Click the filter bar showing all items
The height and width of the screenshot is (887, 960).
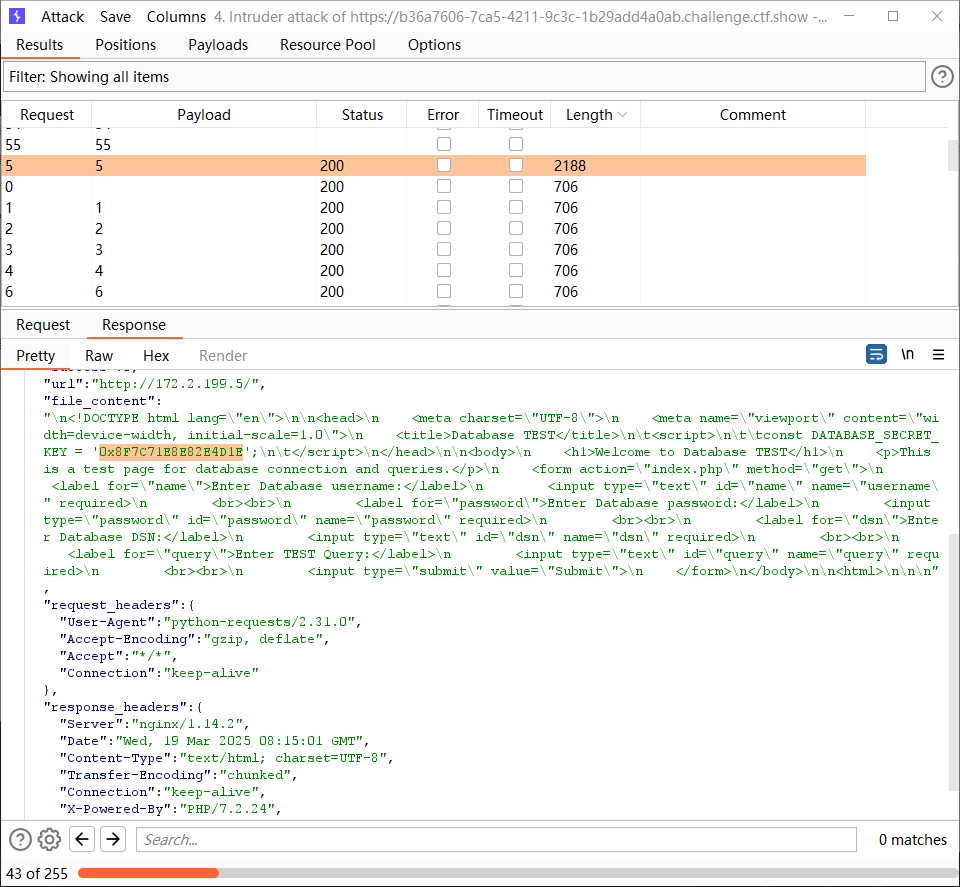[464, 77]
